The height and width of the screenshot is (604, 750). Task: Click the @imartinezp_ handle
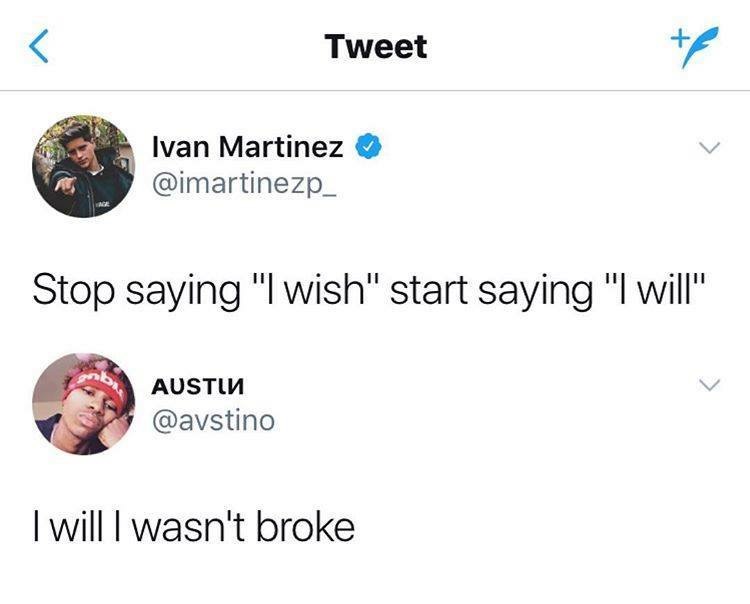pos(244,185)
